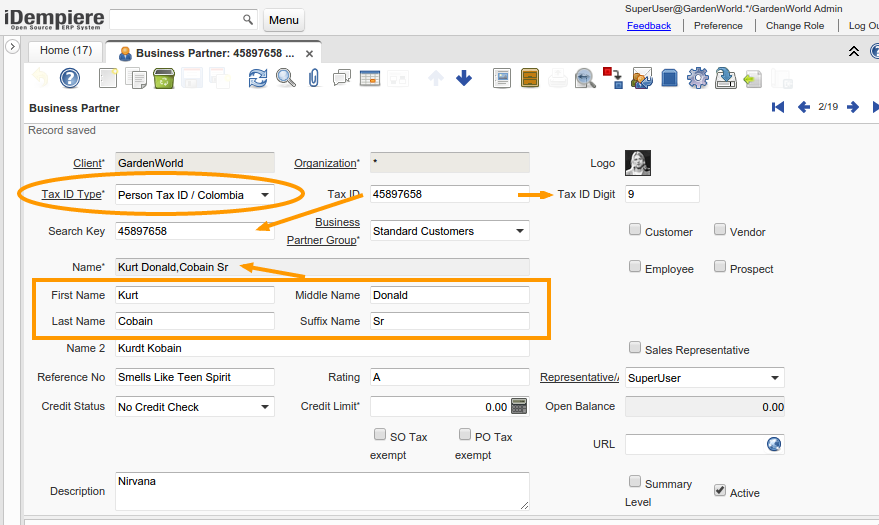Click the Process gear toolbar icon

[x=697, y=78]
